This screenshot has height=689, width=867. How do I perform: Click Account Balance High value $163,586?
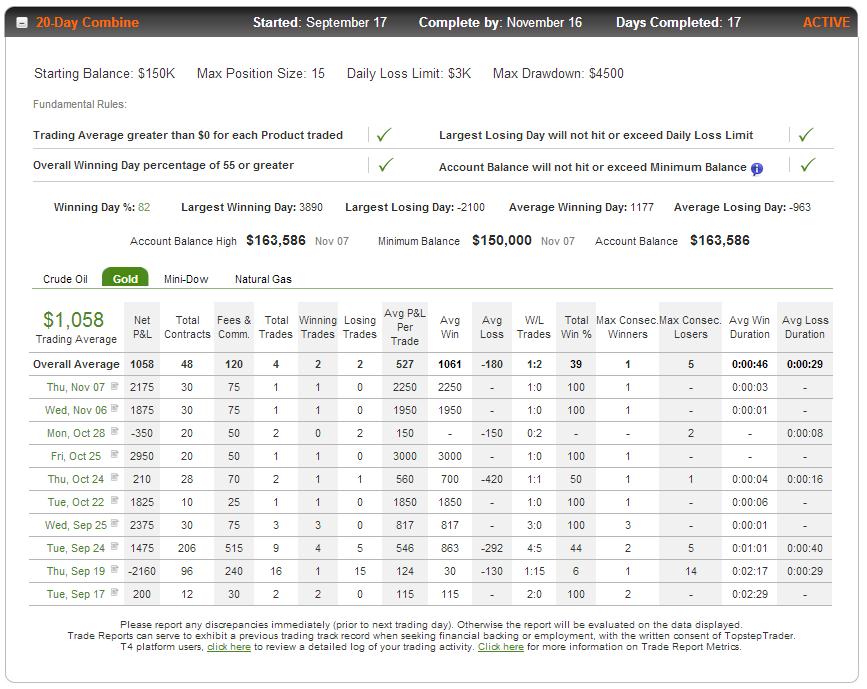[276, 241]
